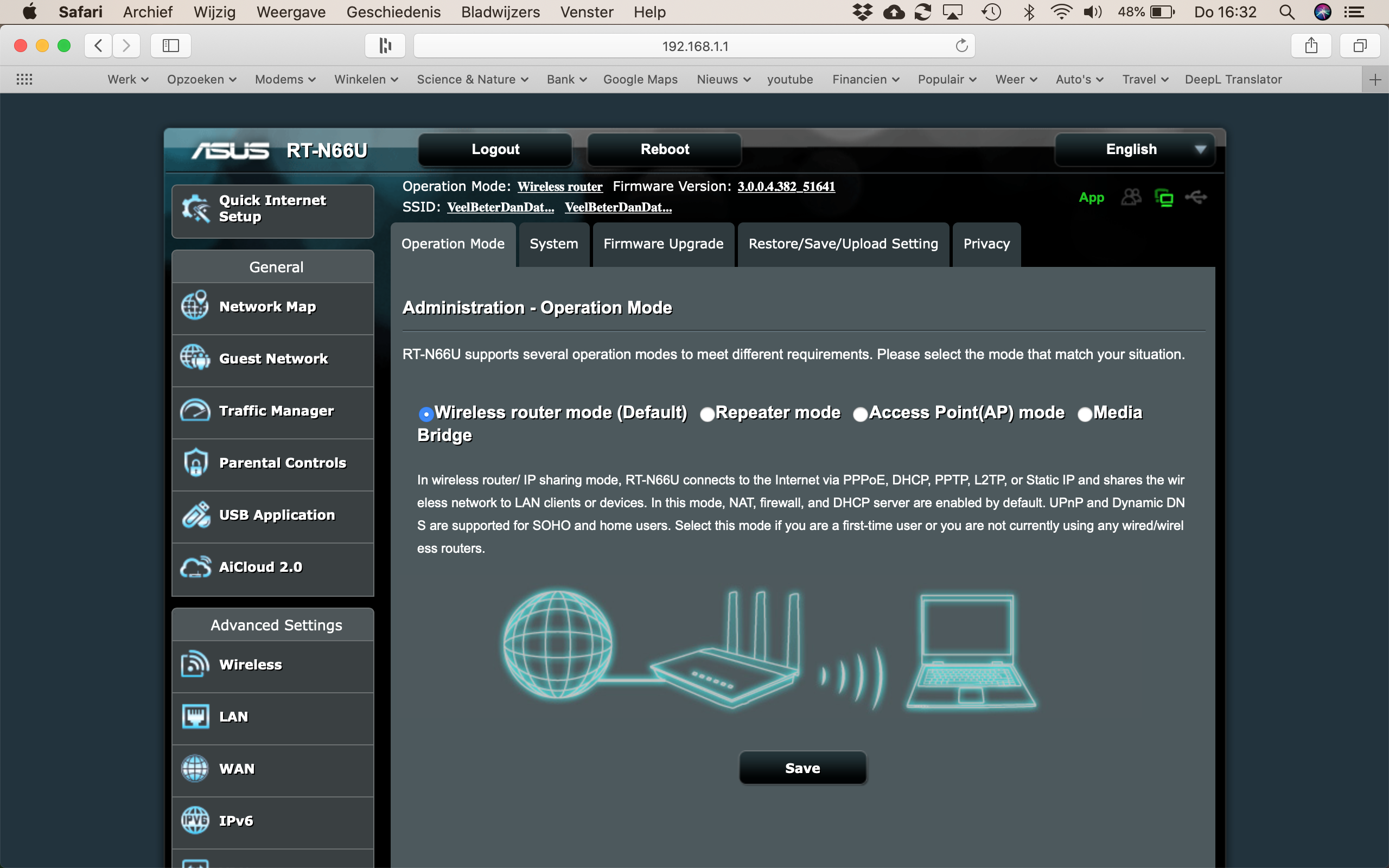Image resolution: width=1389 pixels, height=868 pixels.
Task: Open Siri from the menu bar
Action: [1322, 12]
